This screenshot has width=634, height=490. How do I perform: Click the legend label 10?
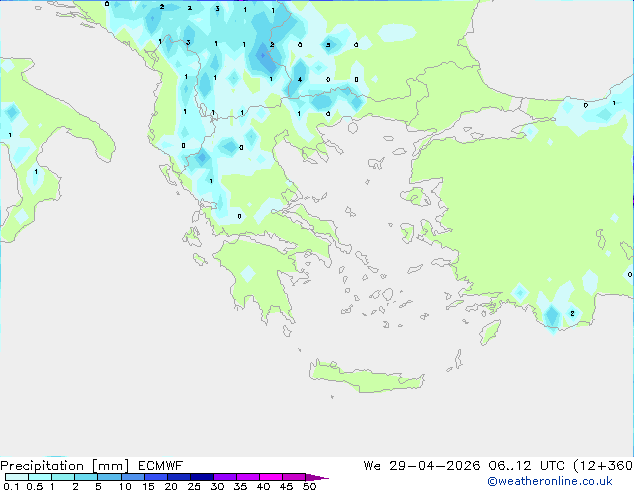point(125,486)
